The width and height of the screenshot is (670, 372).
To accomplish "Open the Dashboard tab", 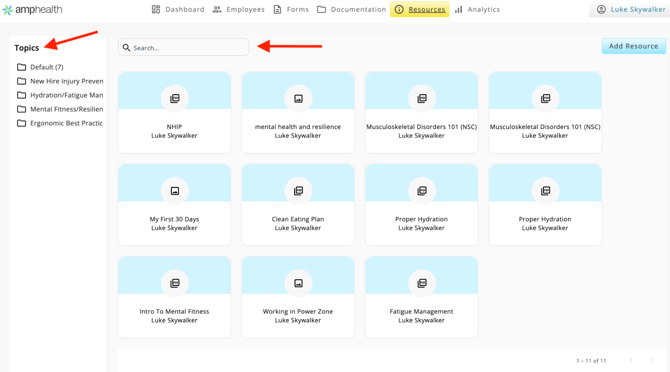I will (x=178, y=9).
